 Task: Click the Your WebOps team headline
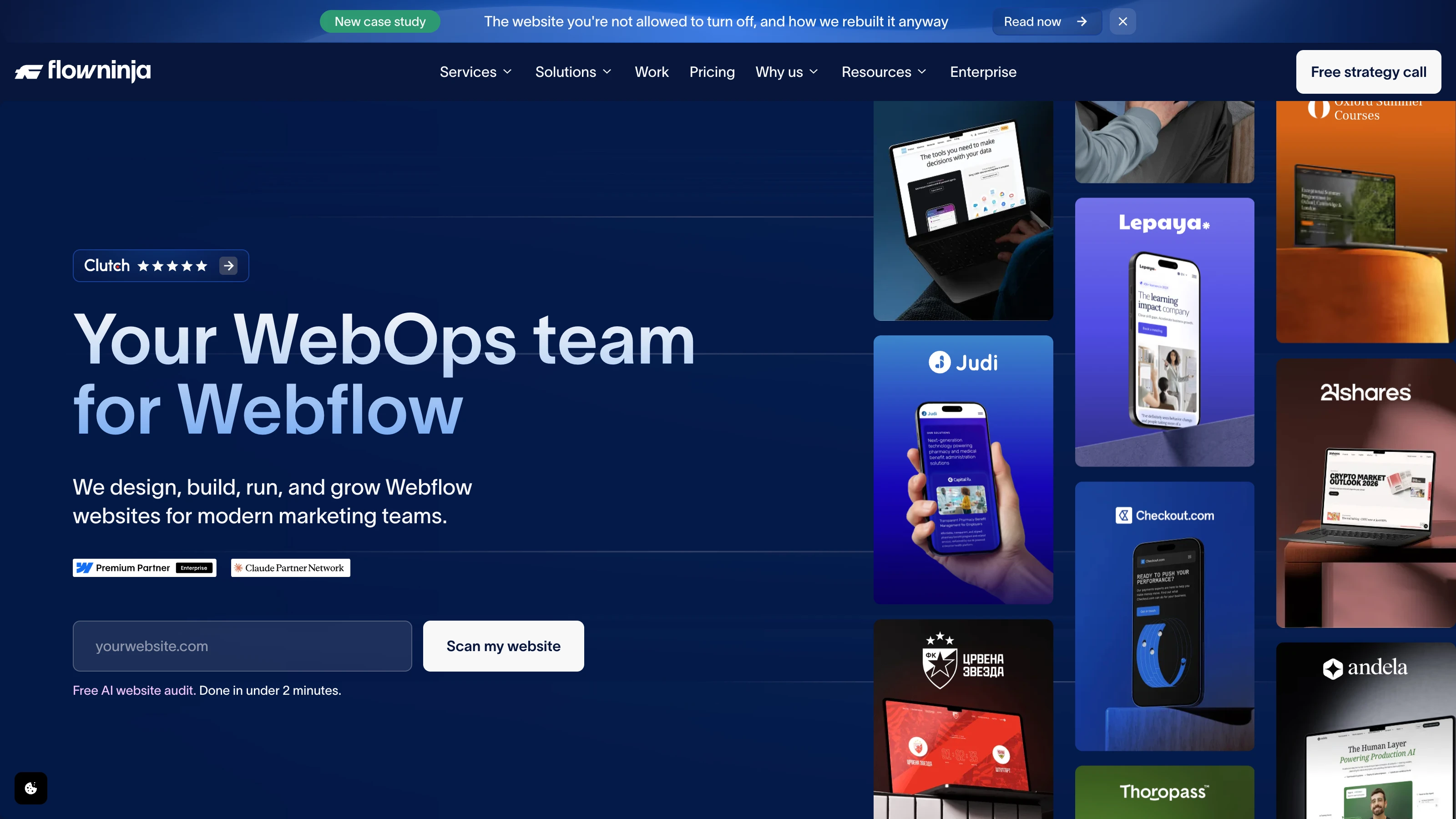tap(384, 374)
